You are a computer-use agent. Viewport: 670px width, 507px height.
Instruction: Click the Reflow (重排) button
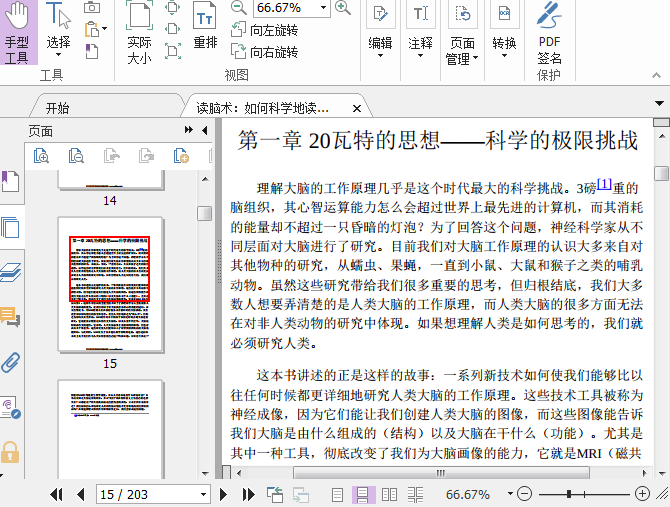coord(205,26)
